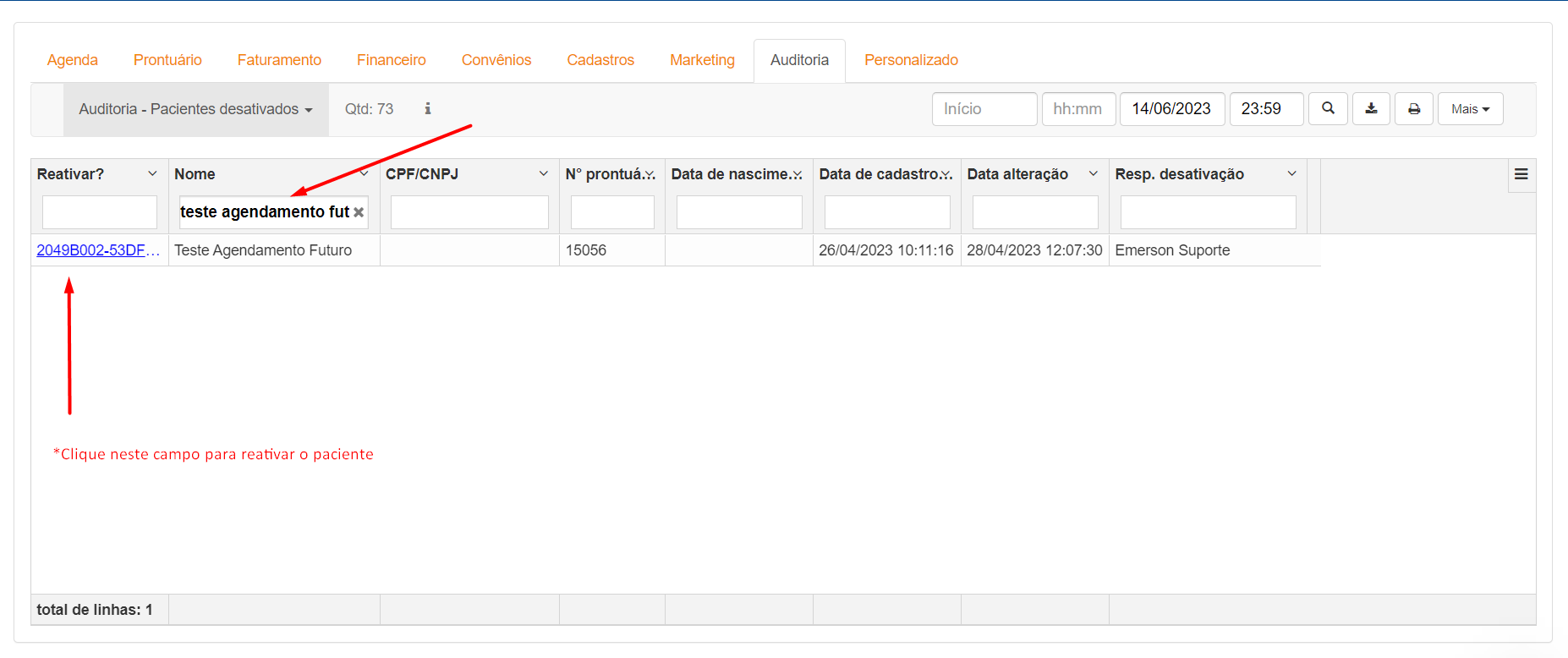Click the info icon beside Qtd: 73

[x=428, y=108]
